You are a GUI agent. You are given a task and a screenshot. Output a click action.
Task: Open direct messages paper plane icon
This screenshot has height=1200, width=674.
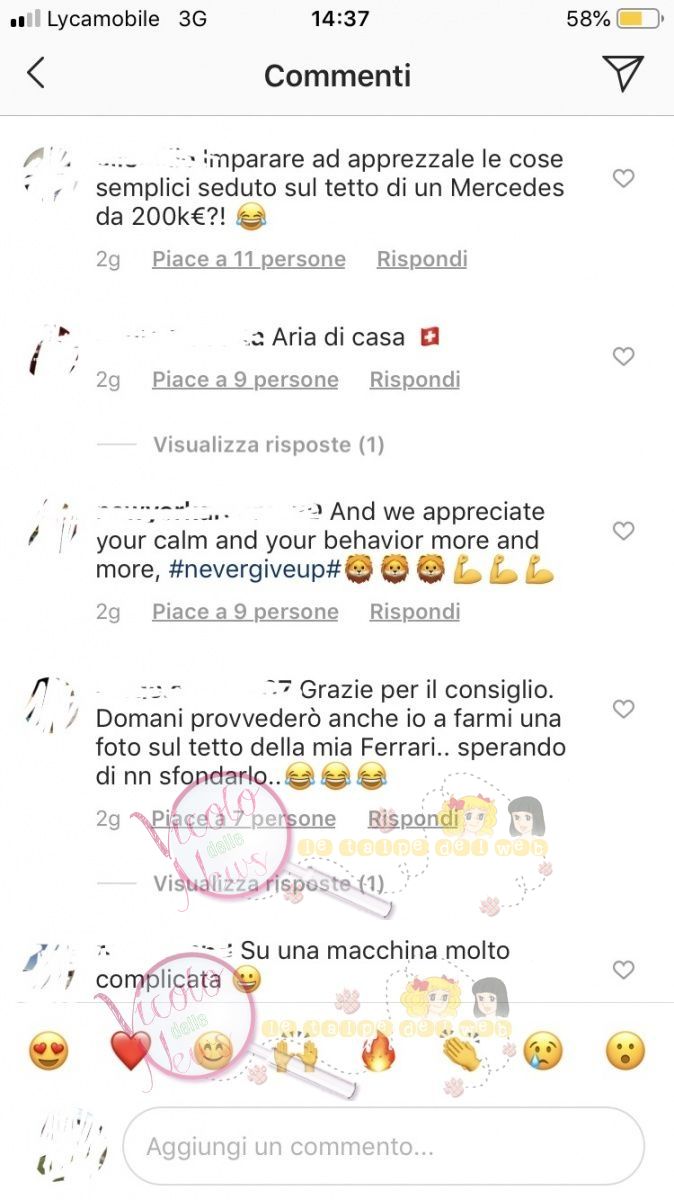pyautogui.click(x=622, y=73)
